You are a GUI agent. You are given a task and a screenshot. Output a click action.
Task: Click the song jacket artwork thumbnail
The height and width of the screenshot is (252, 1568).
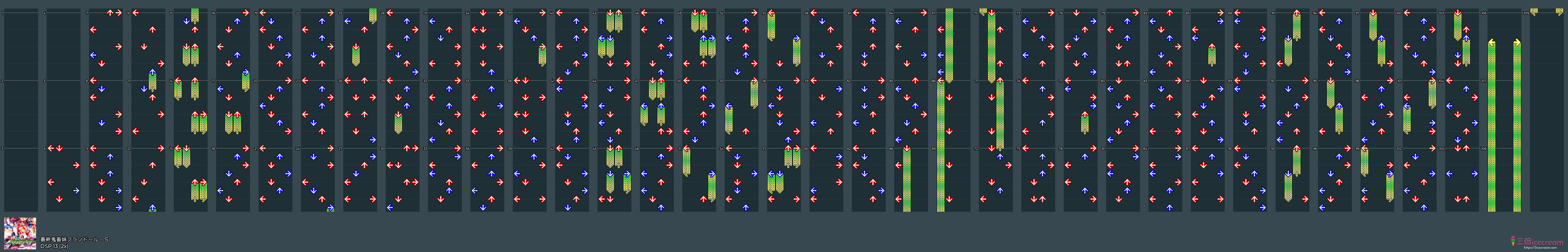[20, 234]
